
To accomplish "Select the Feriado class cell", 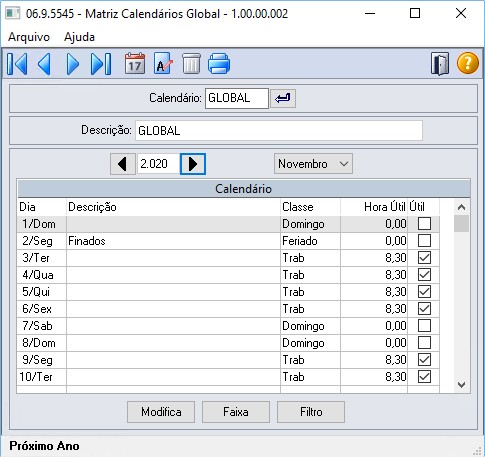I will tap(310, 241).
